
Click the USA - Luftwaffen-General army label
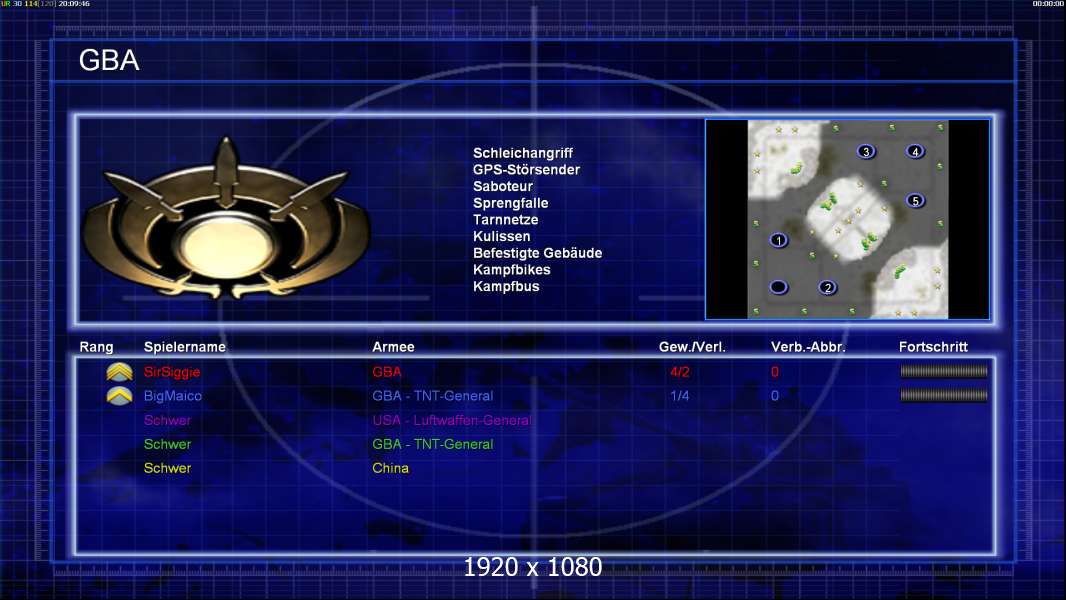[x=451, y=420]
